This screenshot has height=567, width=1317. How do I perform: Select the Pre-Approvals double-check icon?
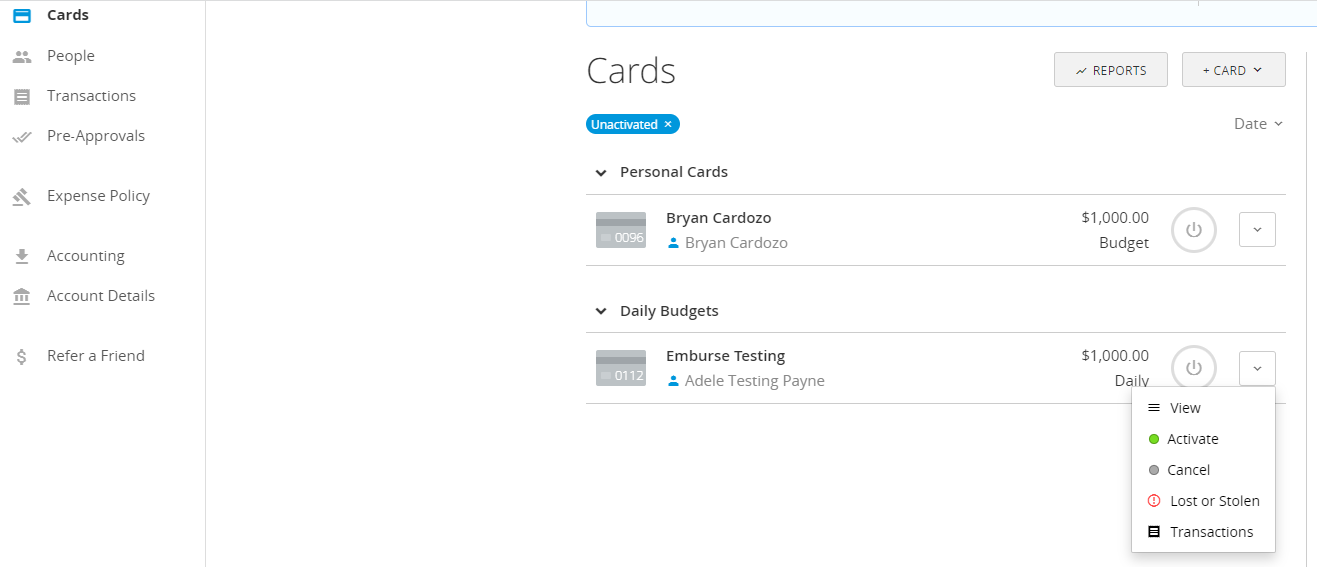tap(22, 137)
